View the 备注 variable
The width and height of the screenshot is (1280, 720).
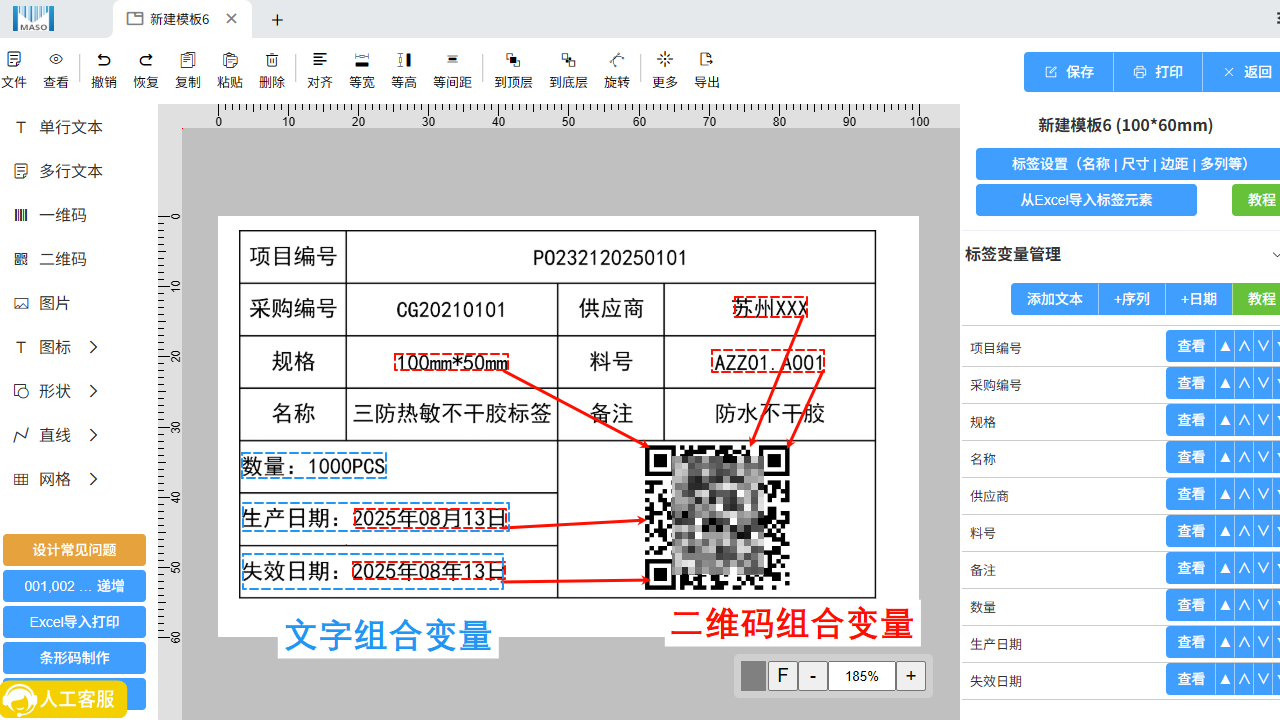click(1191, 569)
